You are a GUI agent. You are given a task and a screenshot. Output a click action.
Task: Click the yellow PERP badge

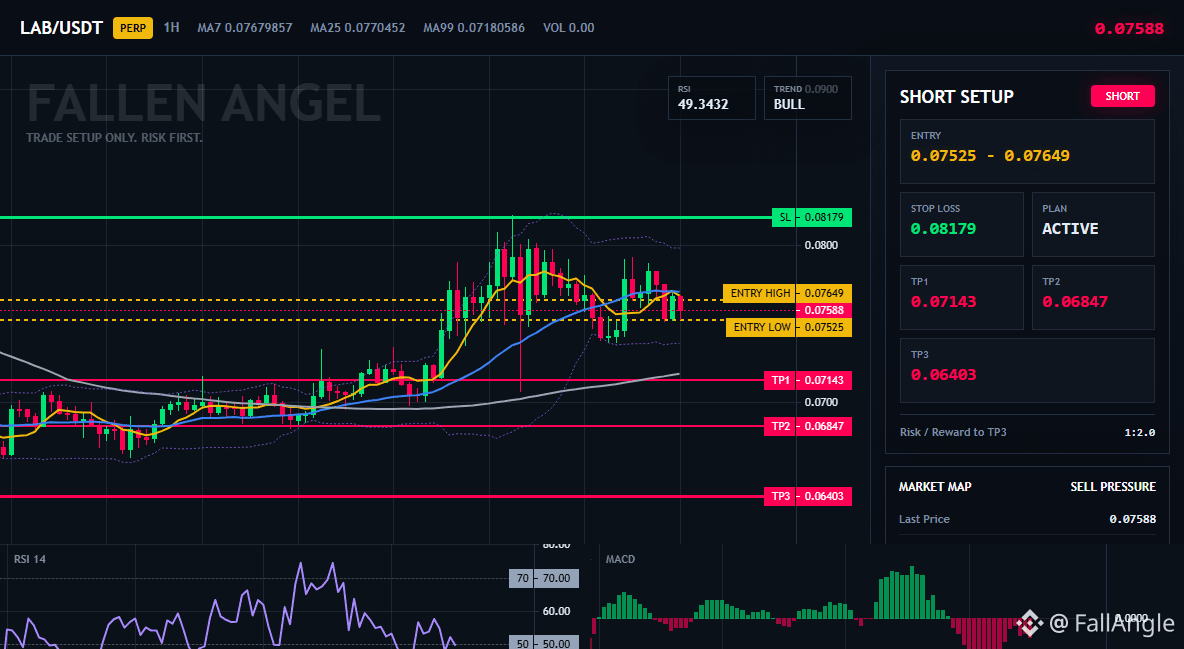(x=133, y=28)
